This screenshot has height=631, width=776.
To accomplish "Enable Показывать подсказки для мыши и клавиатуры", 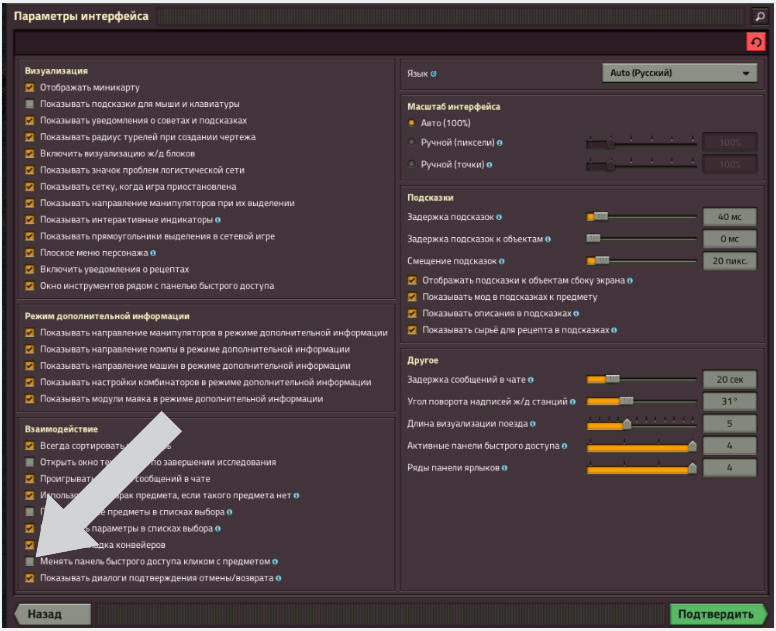I will pyautogui.click(x=30, y=104).
